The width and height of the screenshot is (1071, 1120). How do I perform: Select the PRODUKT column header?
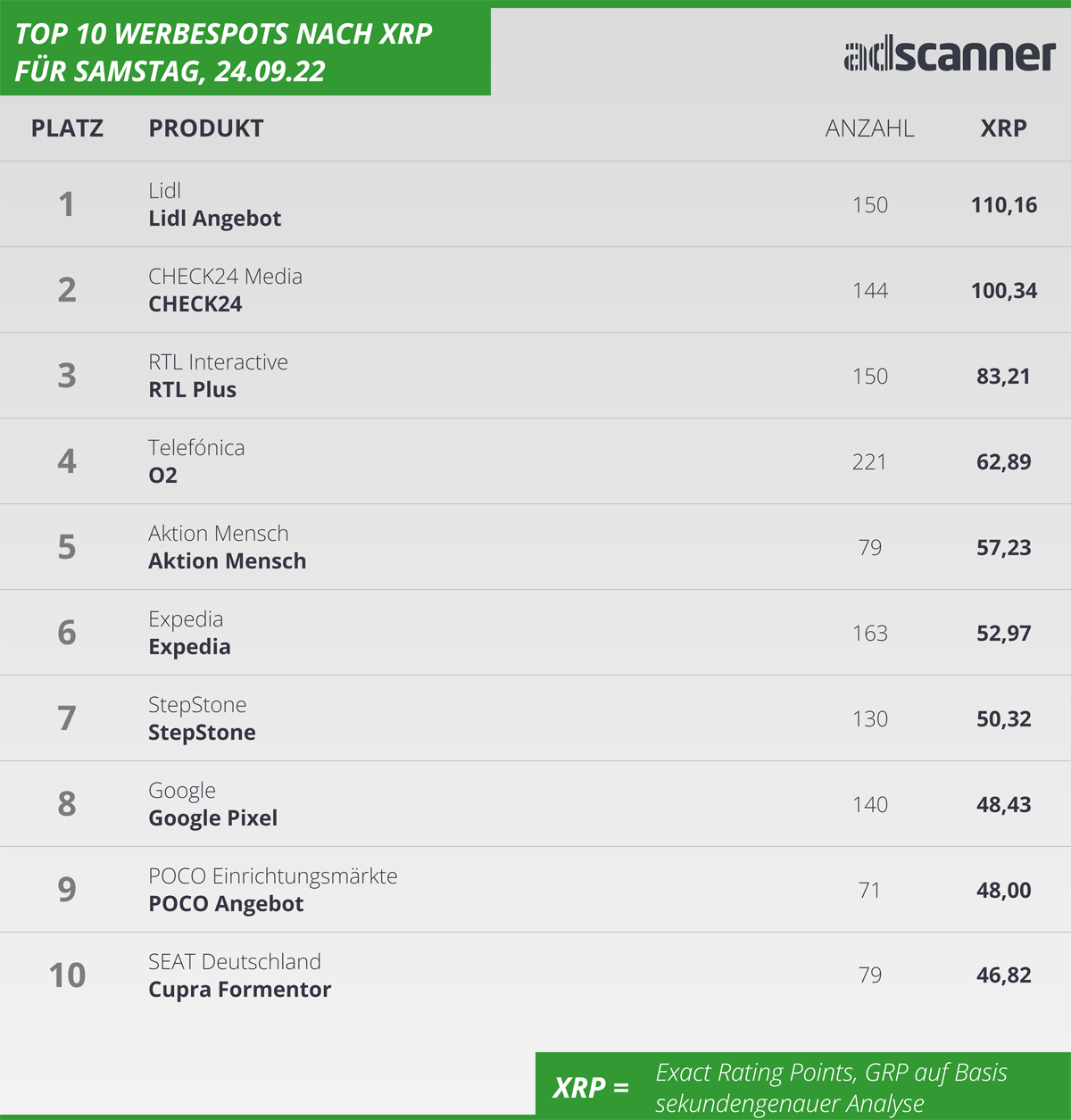click(206, 129)
